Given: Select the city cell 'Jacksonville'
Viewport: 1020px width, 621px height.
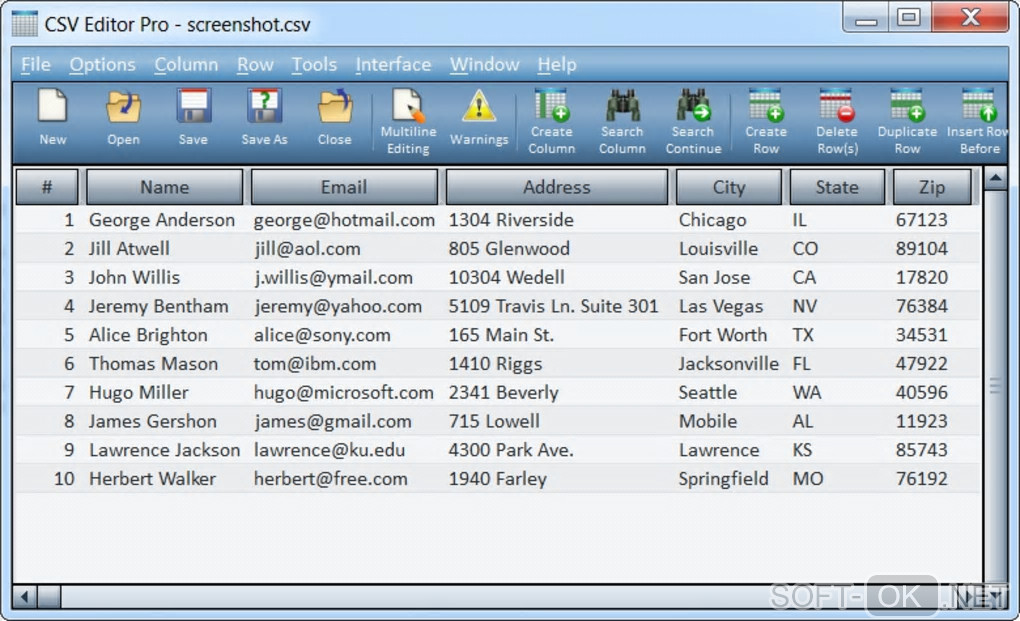Looking at the screenshot, I should [729, 363].
